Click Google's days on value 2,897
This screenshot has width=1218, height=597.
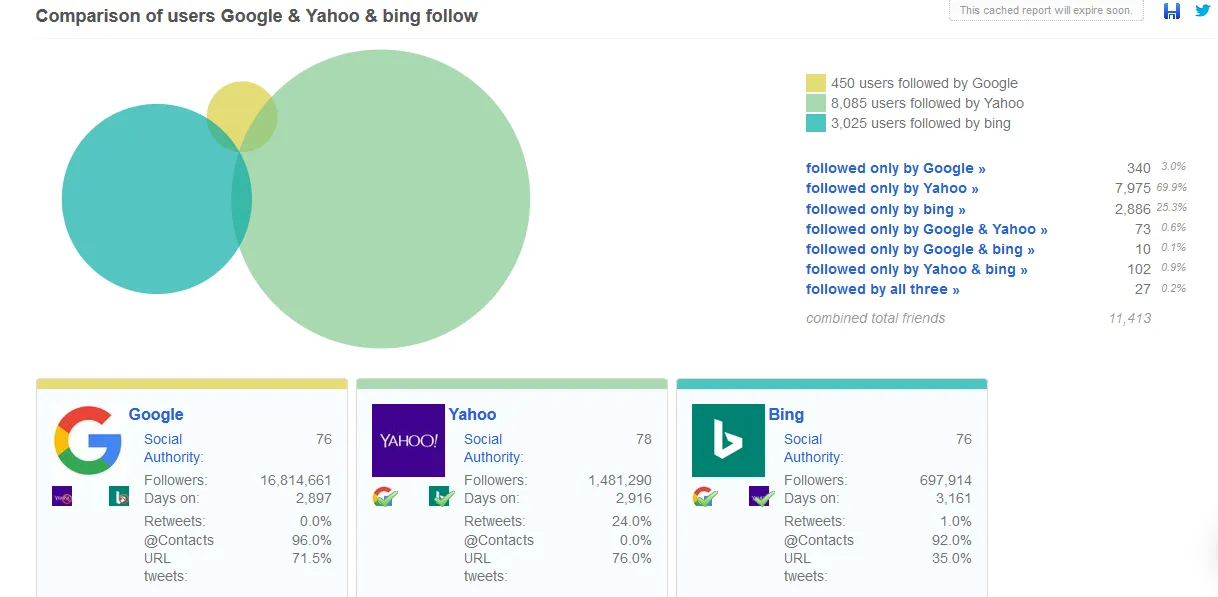coord(314,498)
